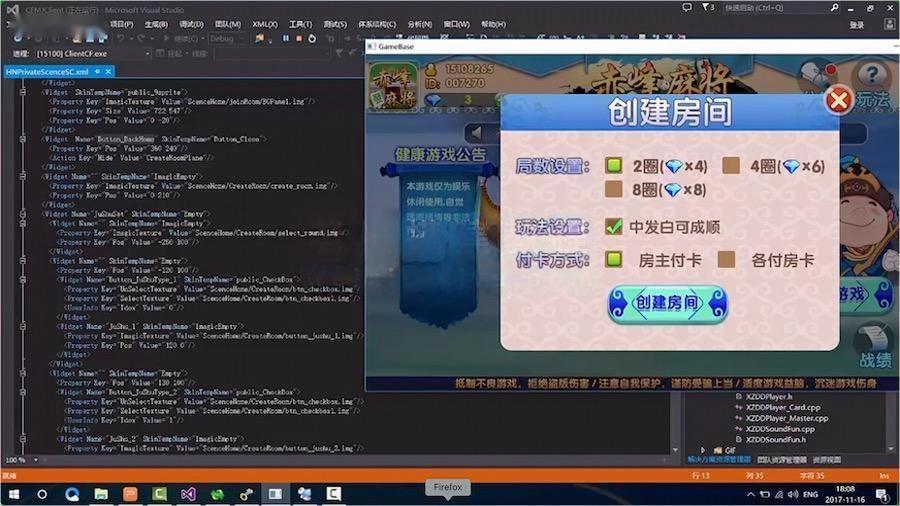Stop debugging with the red square icon

click(x=299, y=38)
